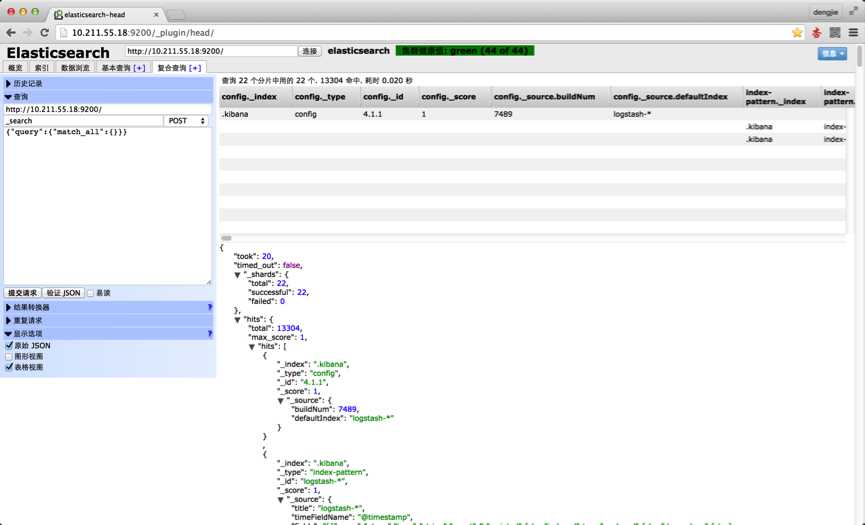Collapse the "_shards" JSON node
This screenshot has height=525, width=865.
pos(237,275)
